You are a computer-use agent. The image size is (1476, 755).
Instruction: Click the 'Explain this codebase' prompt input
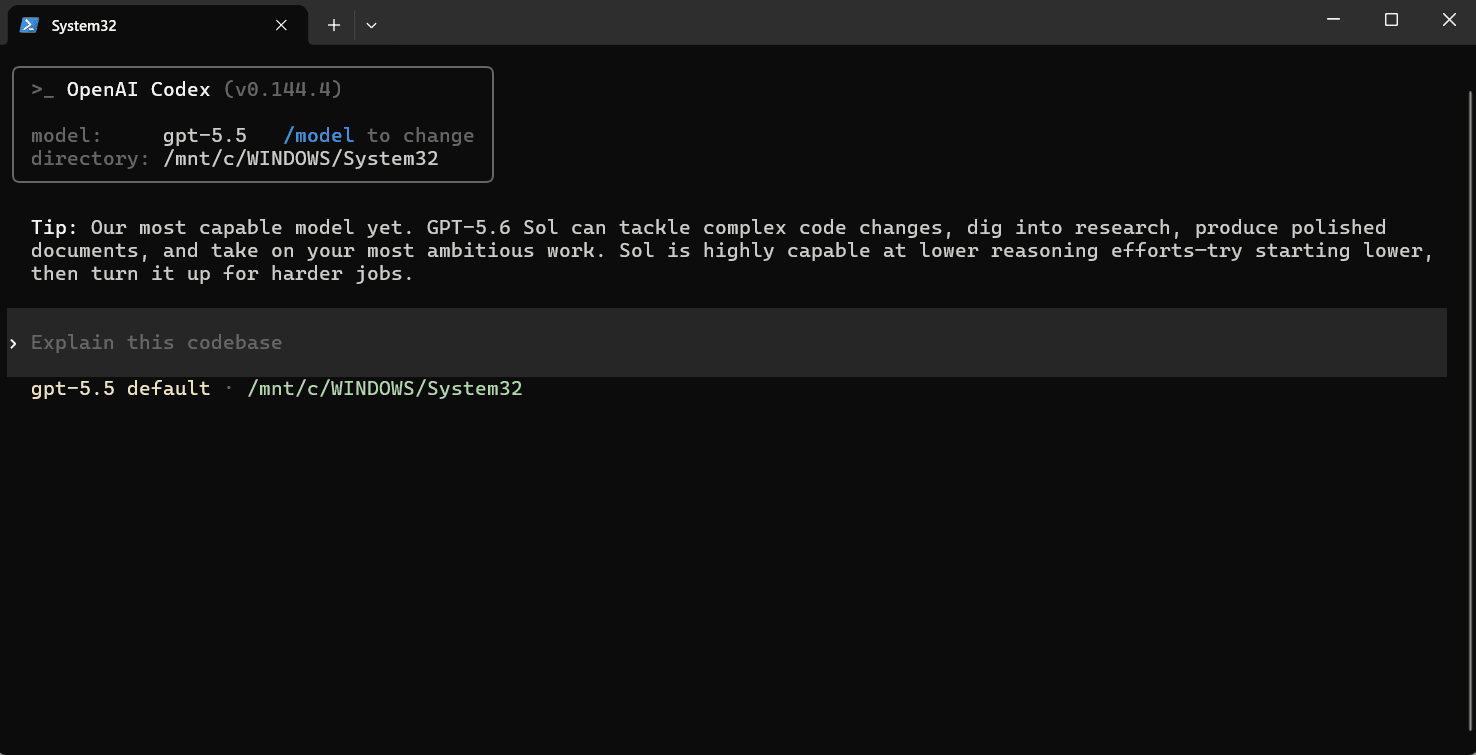pyautogui.click(x=727, y=343)
